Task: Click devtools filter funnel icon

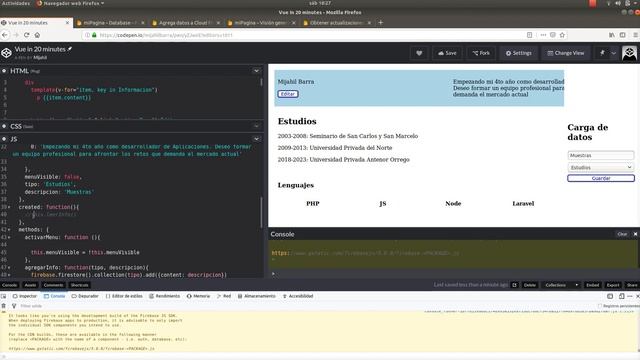Action: click(x=14, y=306)
